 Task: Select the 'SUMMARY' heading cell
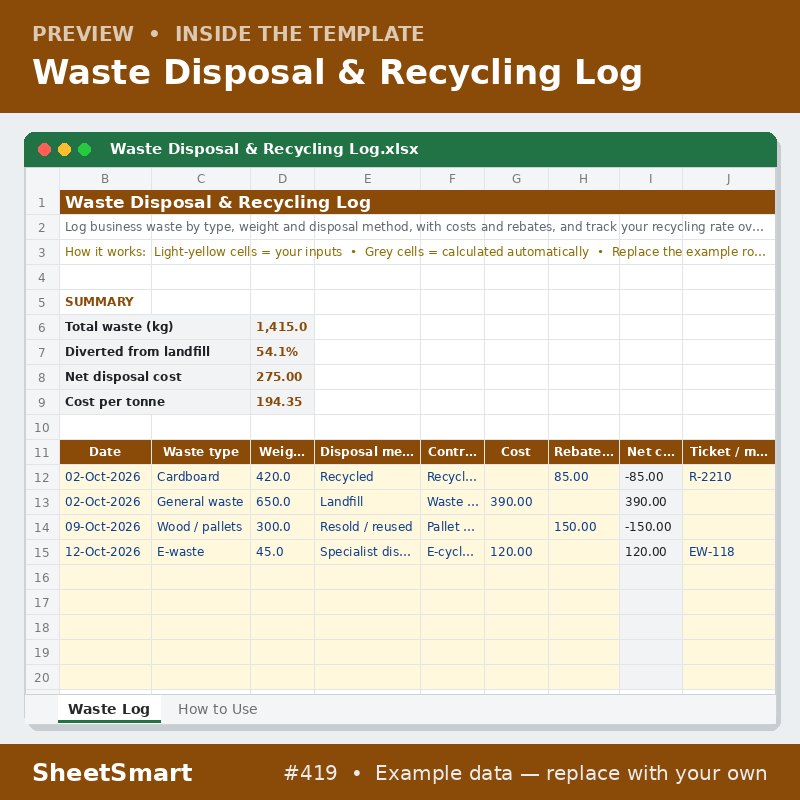point(105,302)
